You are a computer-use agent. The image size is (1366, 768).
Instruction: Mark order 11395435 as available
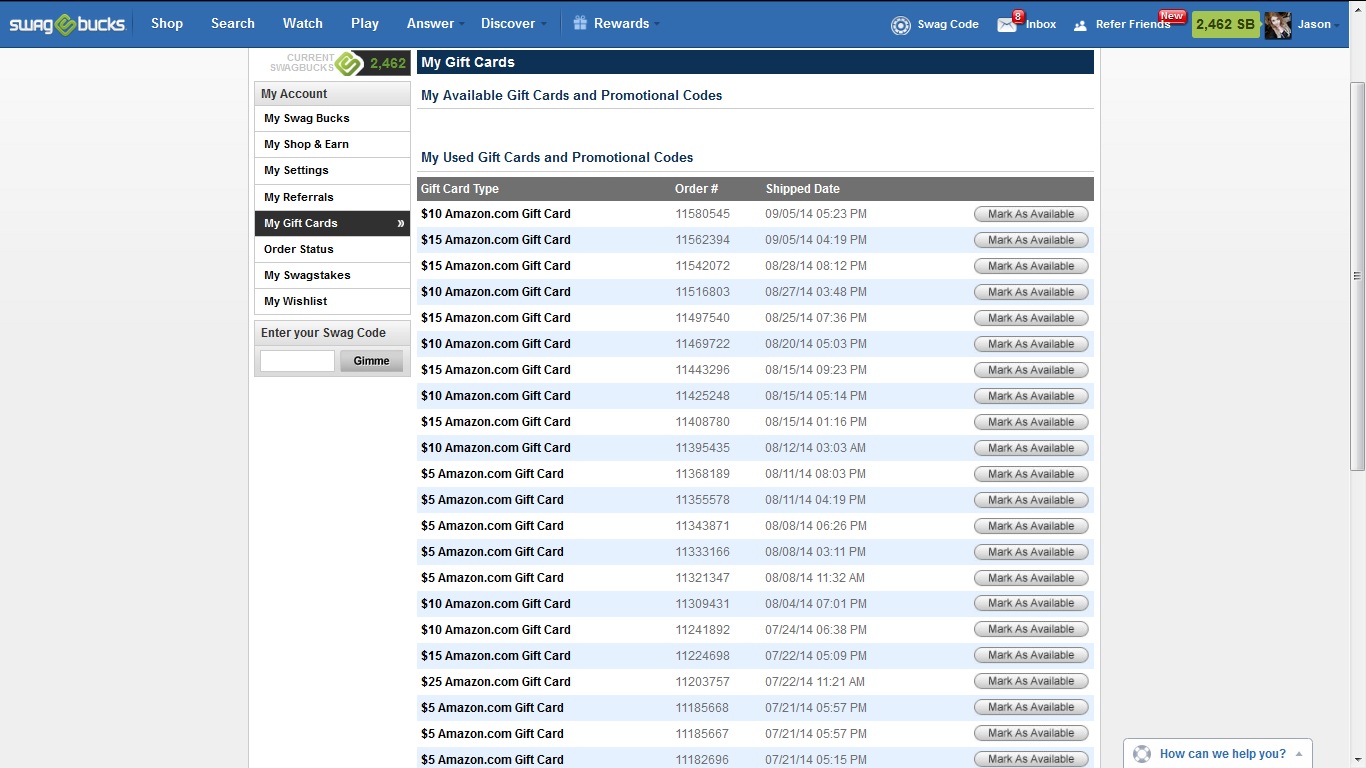coord(1031,448)
